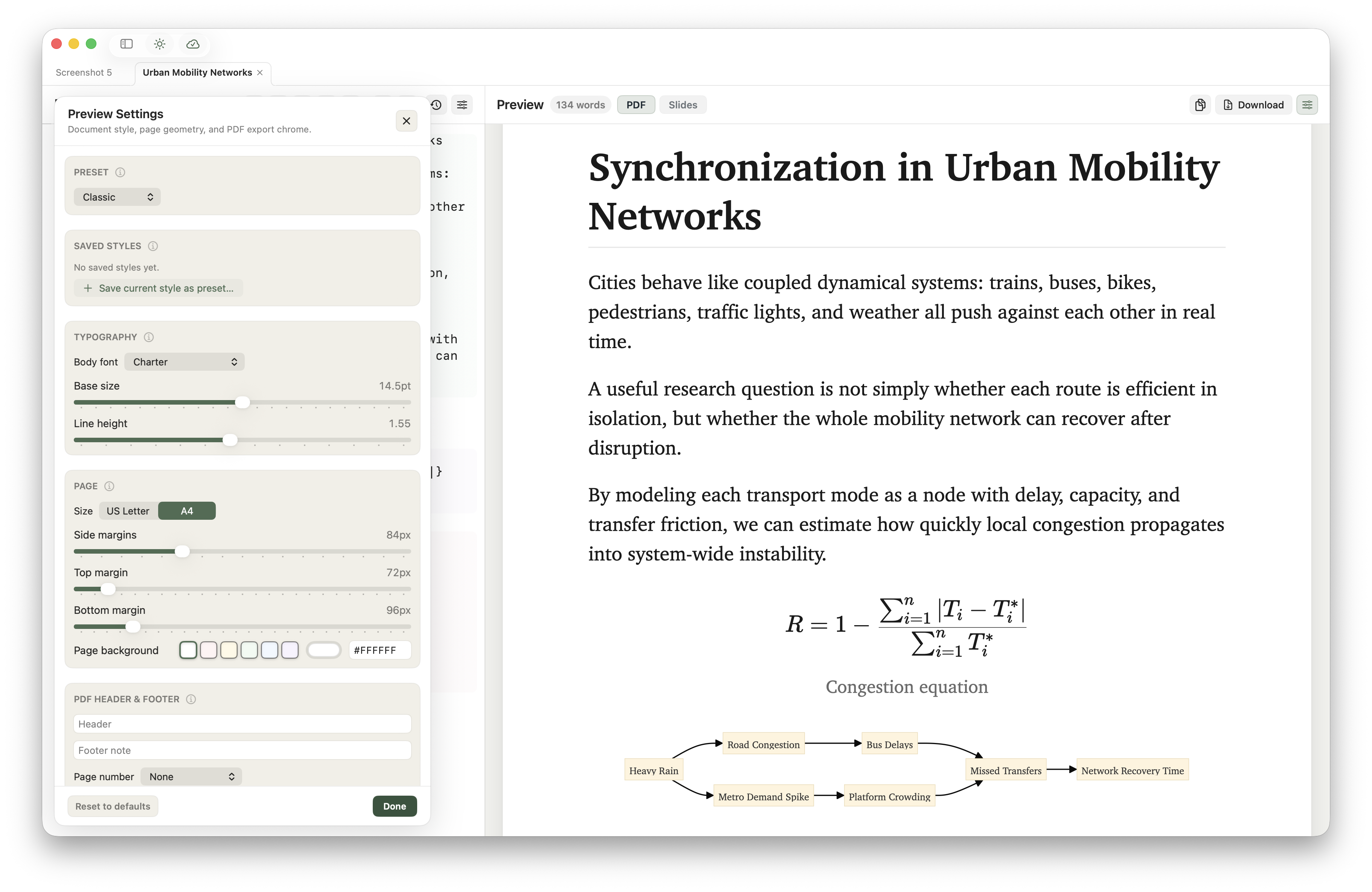
Task: Select the white page background swatch
Action: [188, 651]
